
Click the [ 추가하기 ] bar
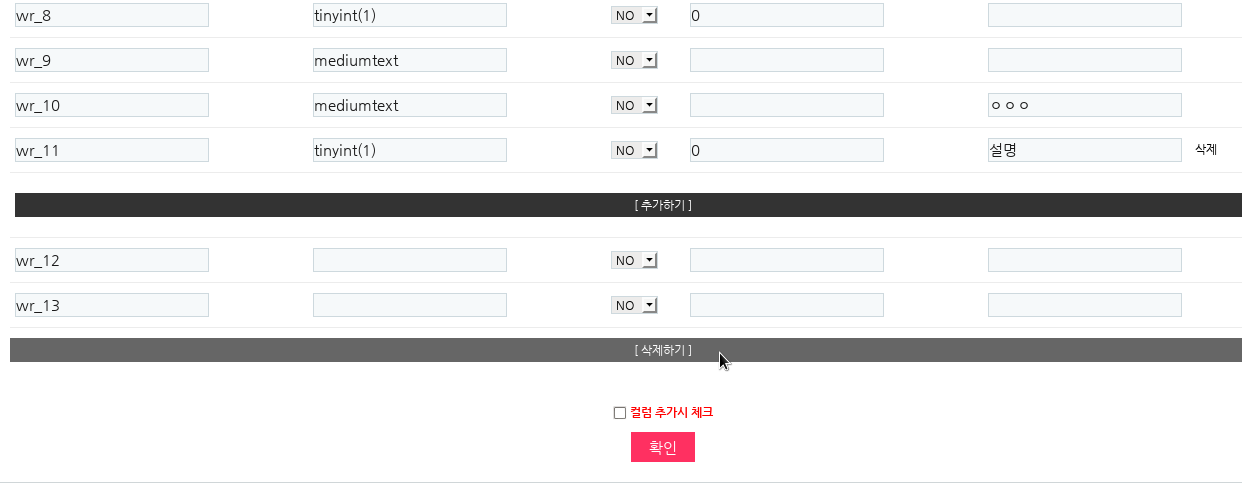coord(626,205)
